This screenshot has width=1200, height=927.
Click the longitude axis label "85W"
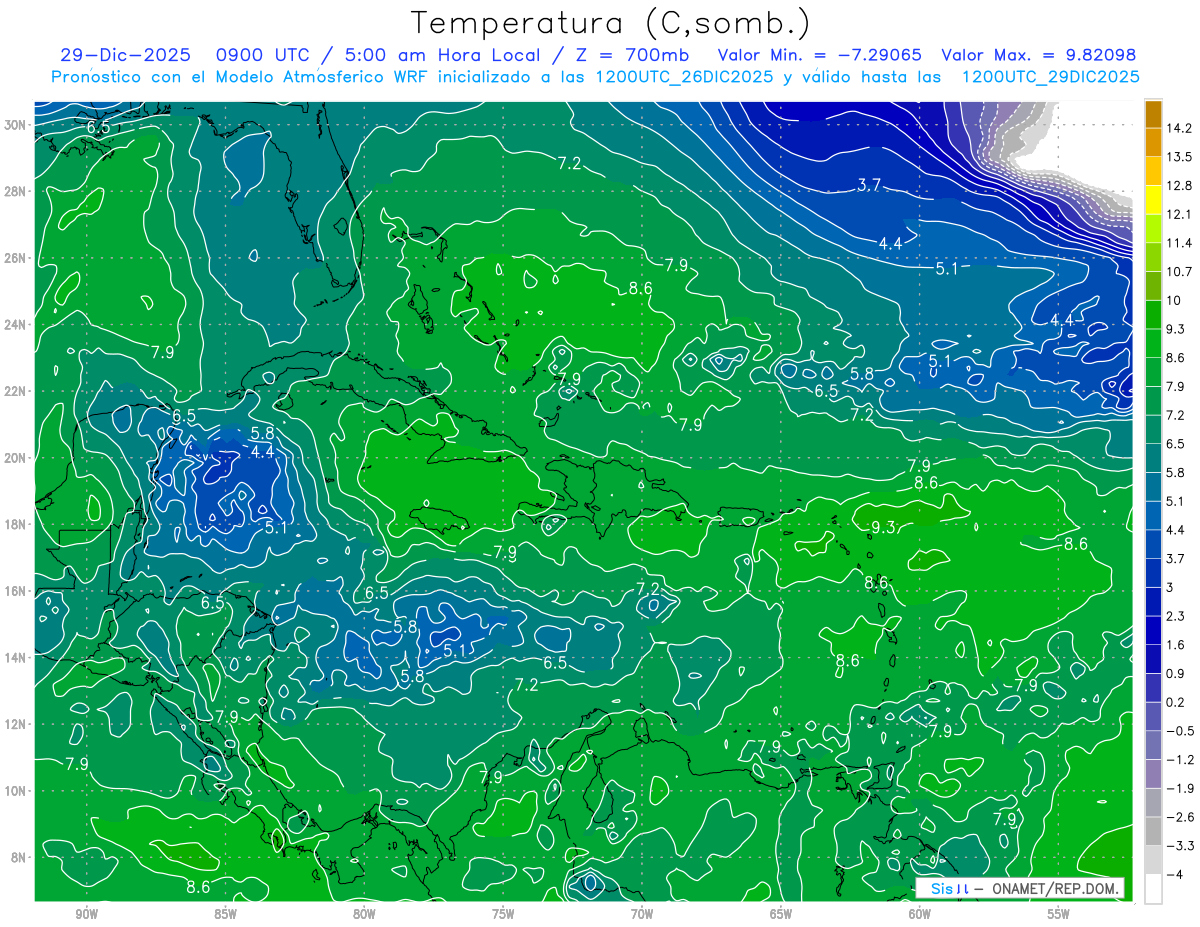coord(225,914)
